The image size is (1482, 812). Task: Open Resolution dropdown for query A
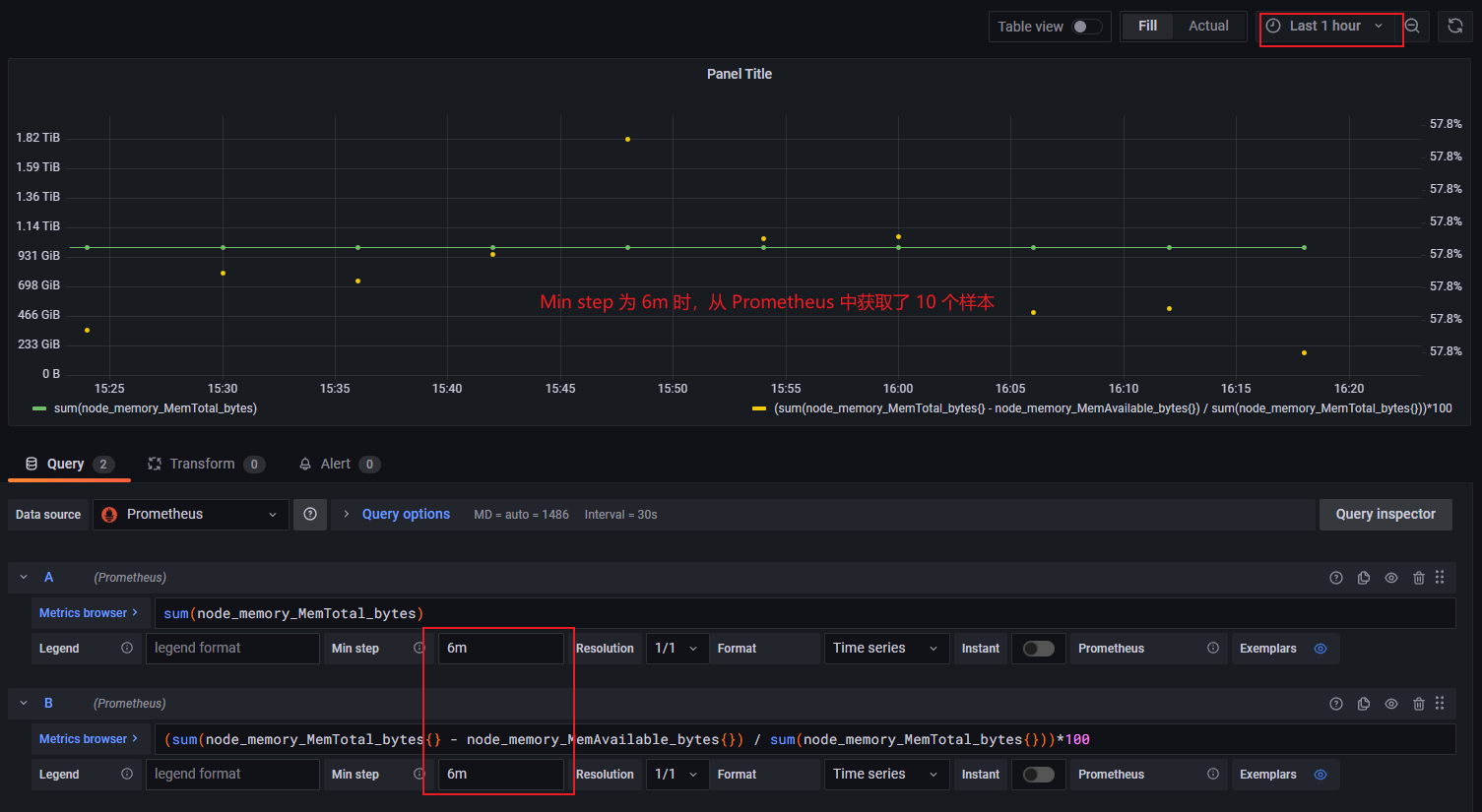click(677, 649)
